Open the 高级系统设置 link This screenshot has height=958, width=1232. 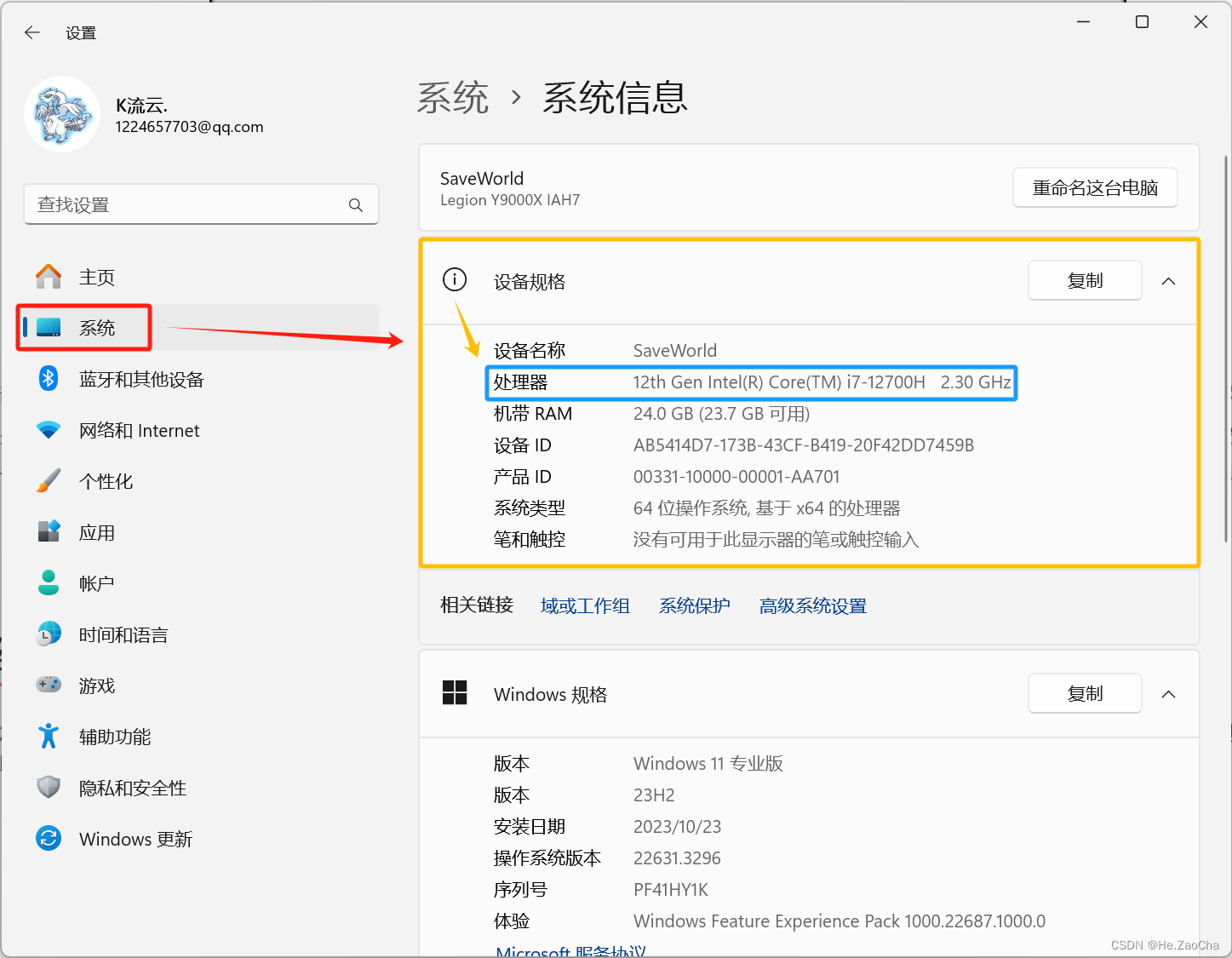point(813,605)
